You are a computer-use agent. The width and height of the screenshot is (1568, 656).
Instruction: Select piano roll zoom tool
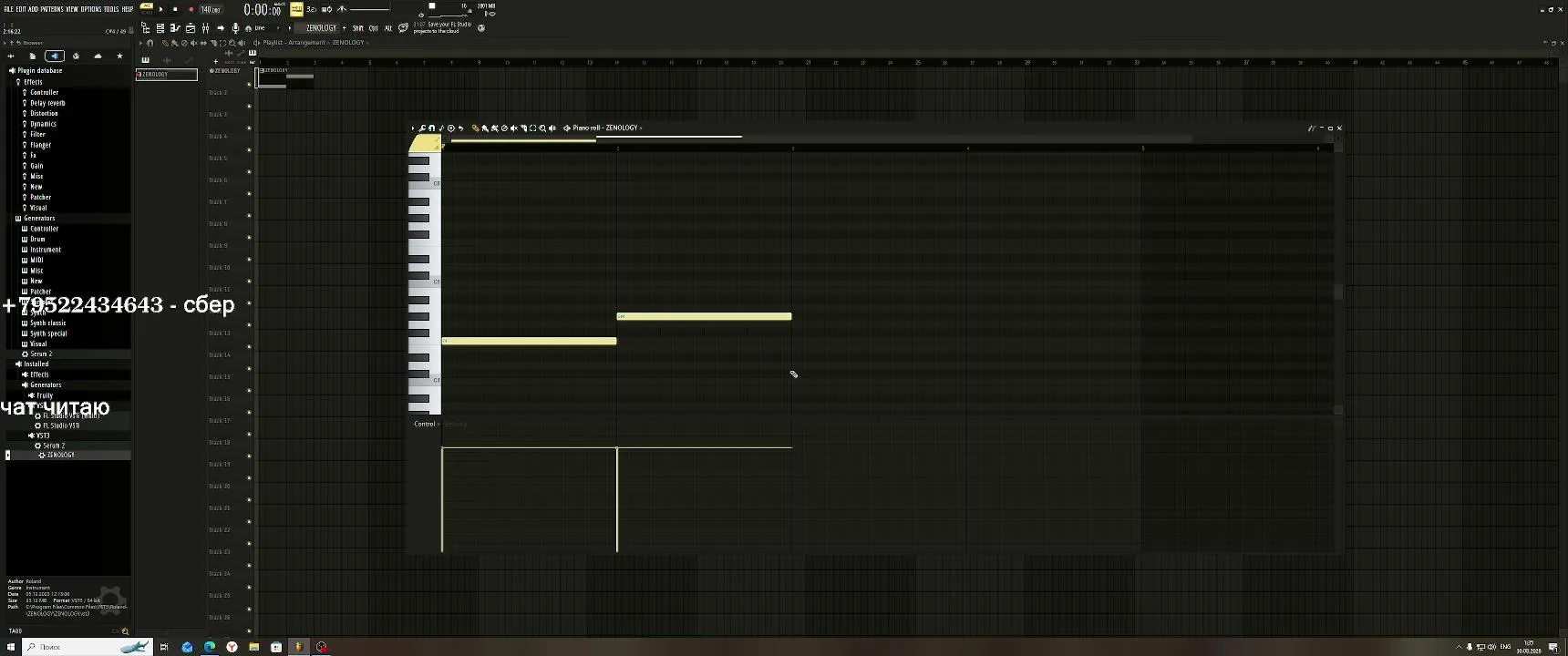point(542,128)
